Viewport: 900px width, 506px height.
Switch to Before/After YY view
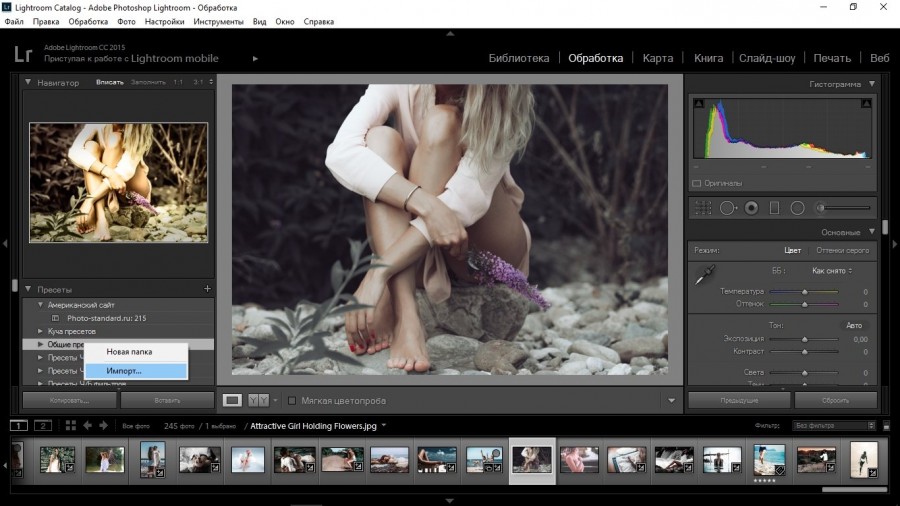[258, 400]
